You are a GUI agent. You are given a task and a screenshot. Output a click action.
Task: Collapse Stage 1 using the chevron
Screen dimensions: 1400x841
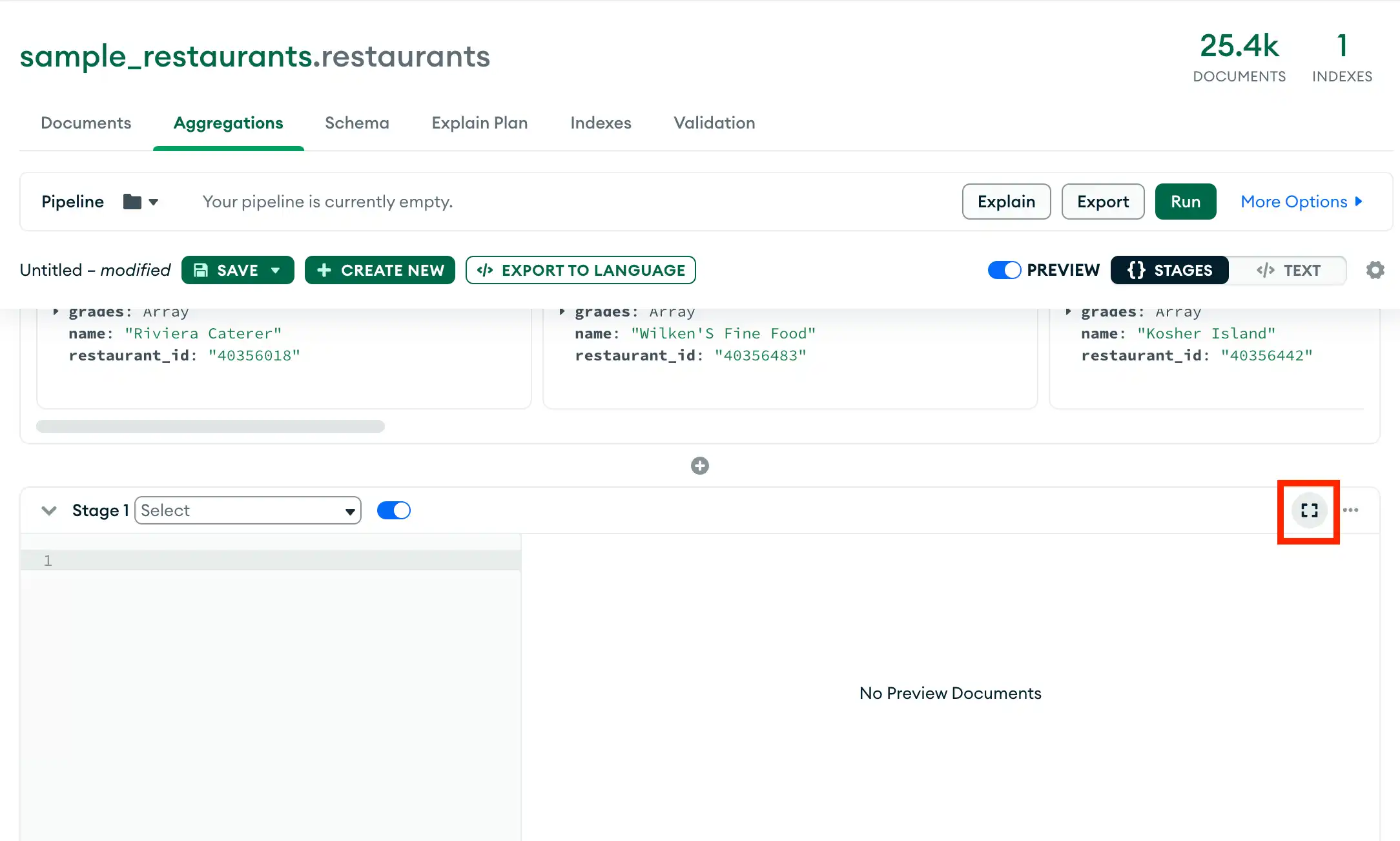point(49,511)
